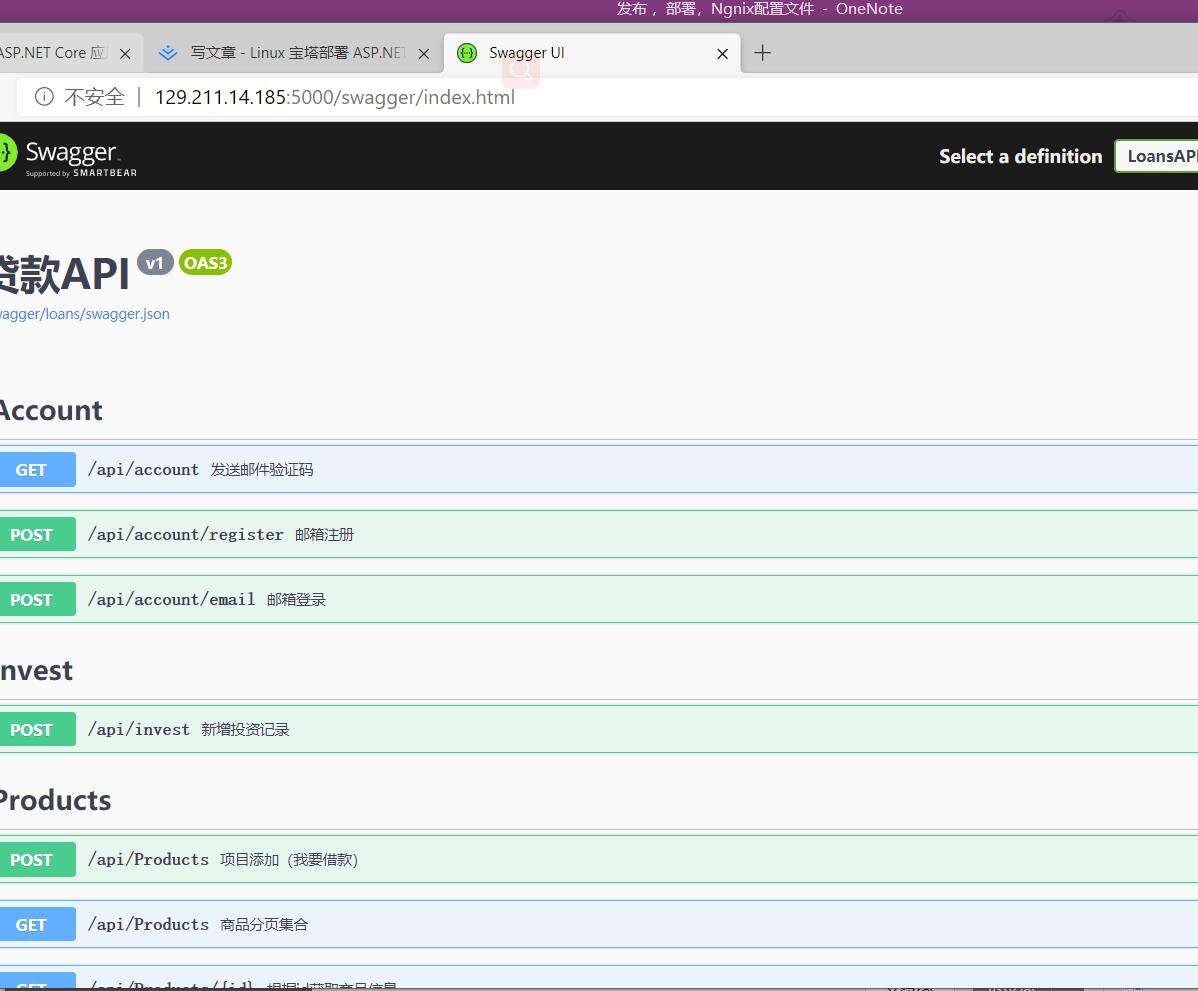Expand POST /api/invest 新增投资记录 operation

pos(599,729)
